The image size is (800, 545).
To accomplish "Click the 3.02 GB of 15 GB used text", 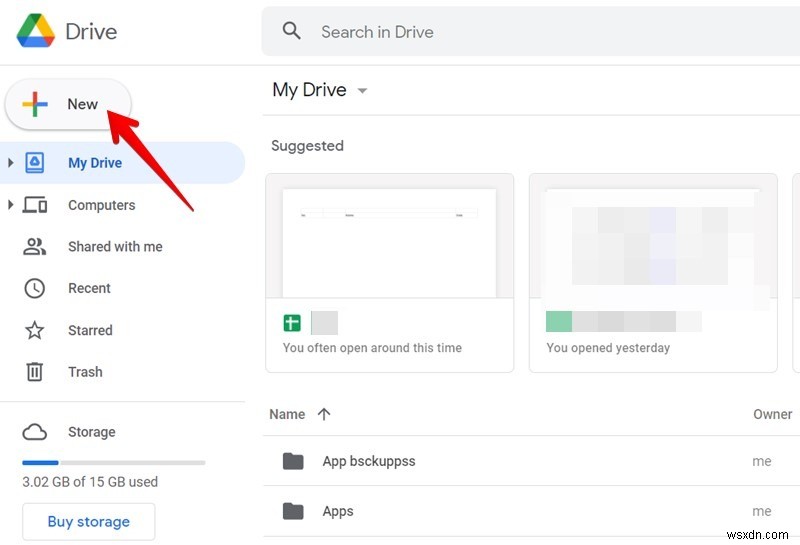I will coord(90,482).
